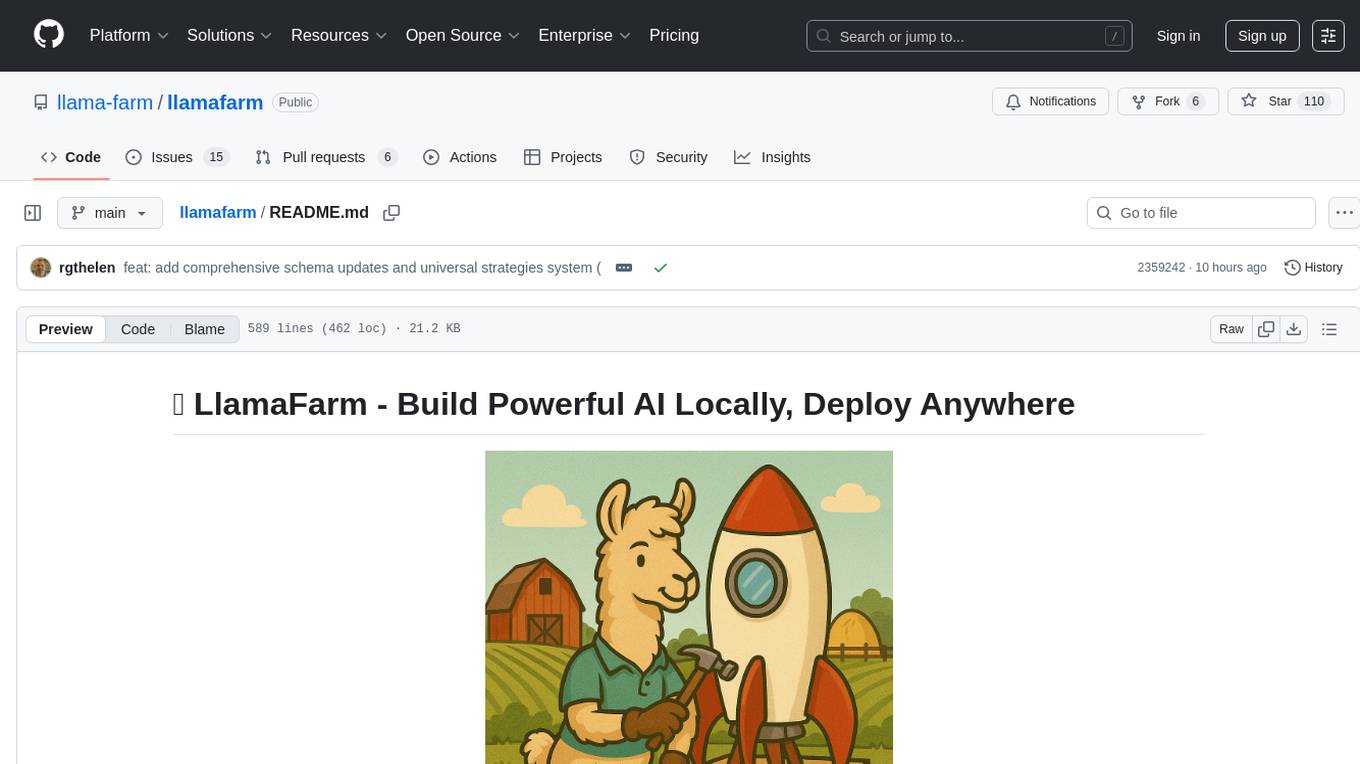
Task: Open the file History
Action: point(1313,267)
